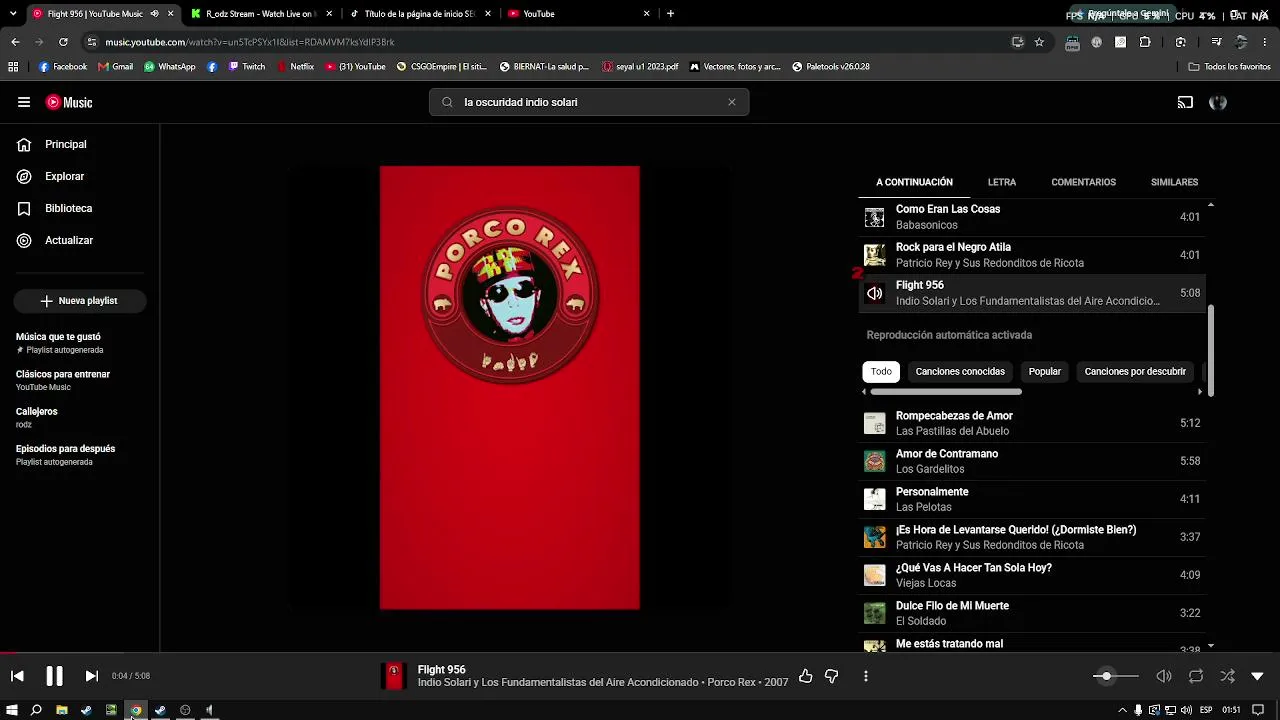
Task: Bookmark this page with the star icon
Action: point(1039,42)
